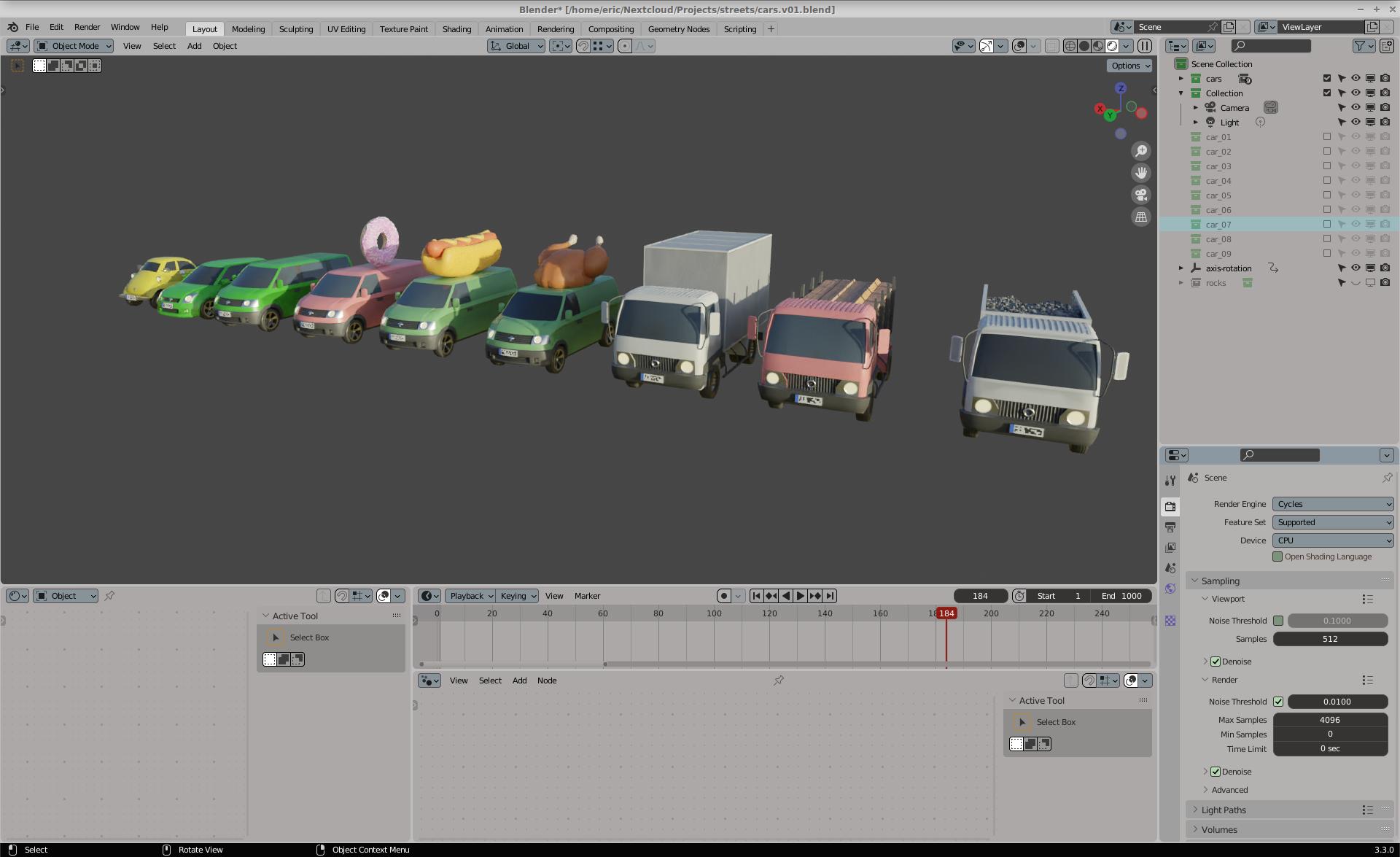Enable the proportional editing icon

point(625,46)
